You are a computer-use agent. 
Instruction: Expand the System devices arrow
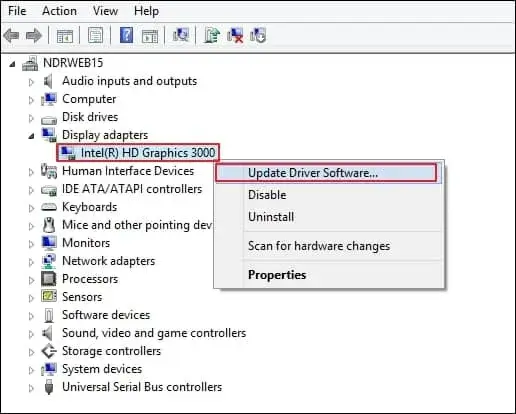point(31,370)
